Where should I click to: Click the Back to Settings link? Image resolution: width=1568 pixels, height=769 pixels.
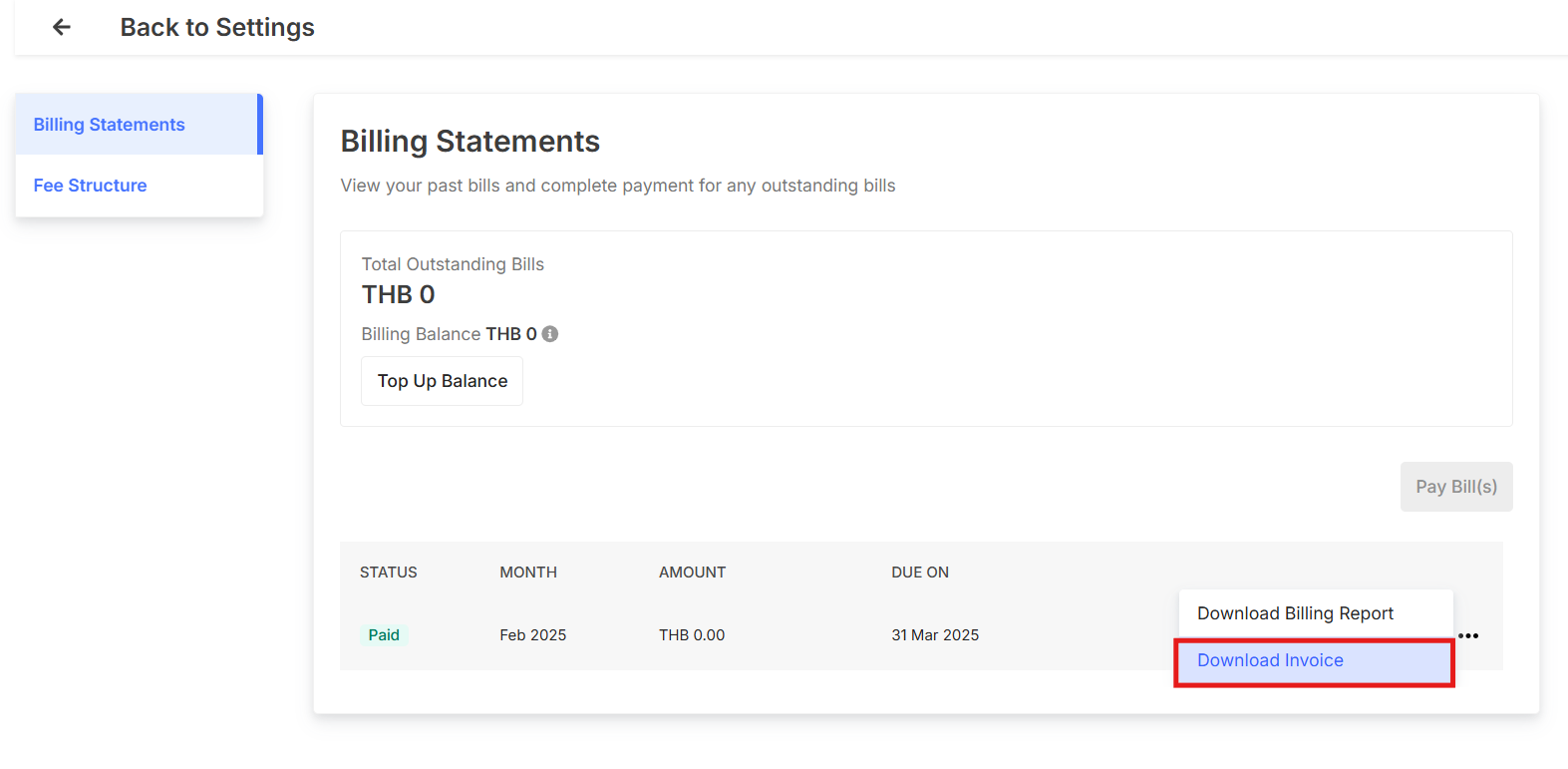(x=217, y=27)
